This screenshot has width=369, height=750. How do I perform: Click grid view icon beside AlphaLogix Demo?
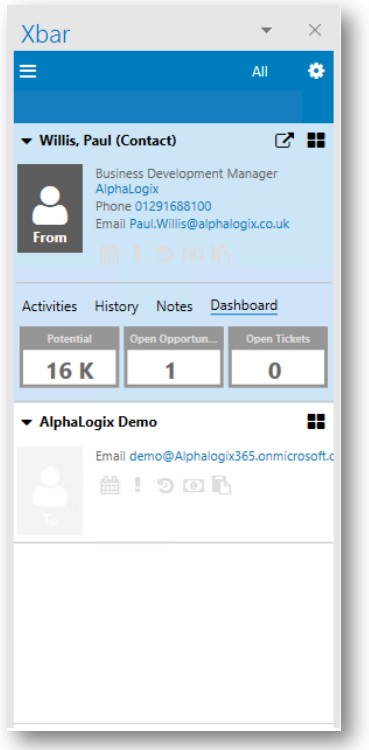316,422
